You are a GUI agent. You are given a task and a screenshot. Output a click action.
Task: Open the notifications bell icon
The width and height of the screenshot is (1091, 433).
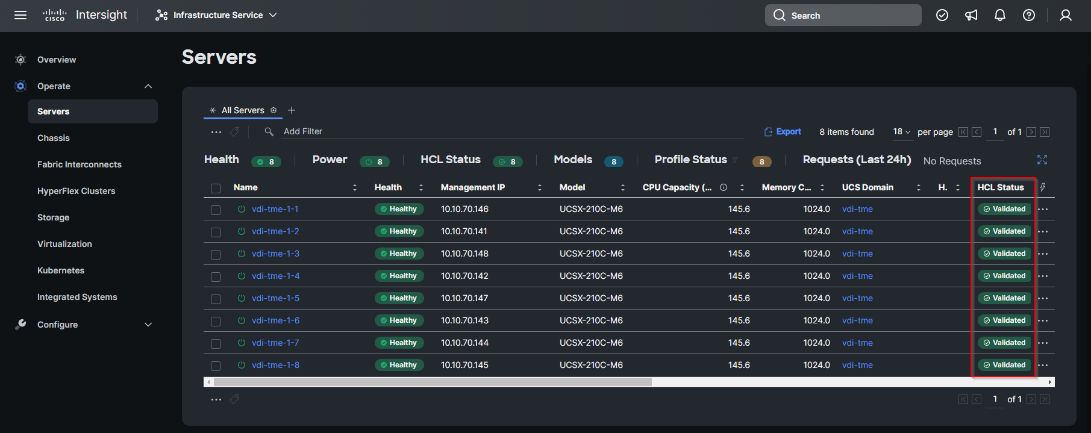(x=1001, y=15)
